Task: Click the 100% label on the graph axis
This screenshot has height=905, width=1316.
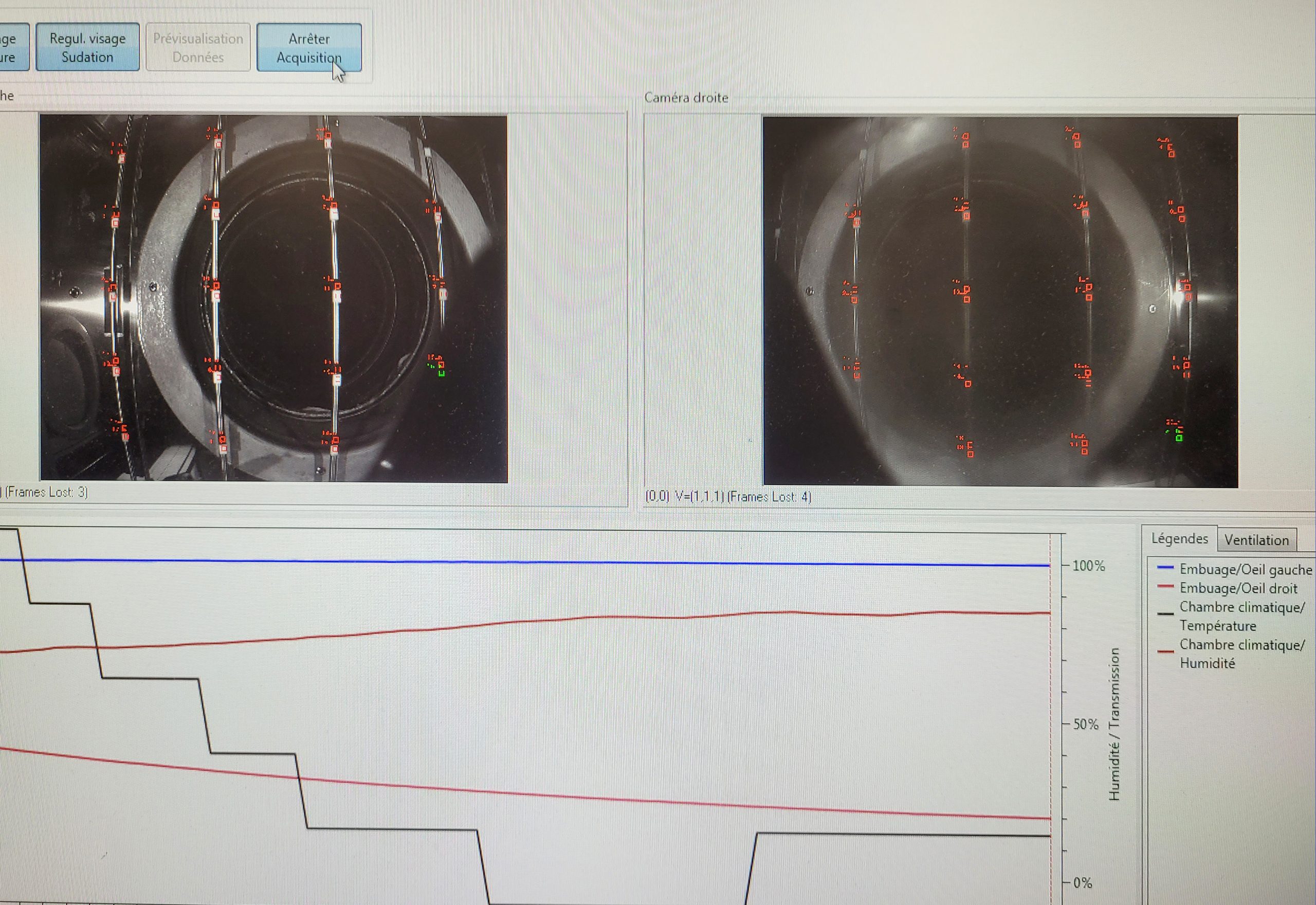Action: pyautogui.click(x=1088, y=565)
